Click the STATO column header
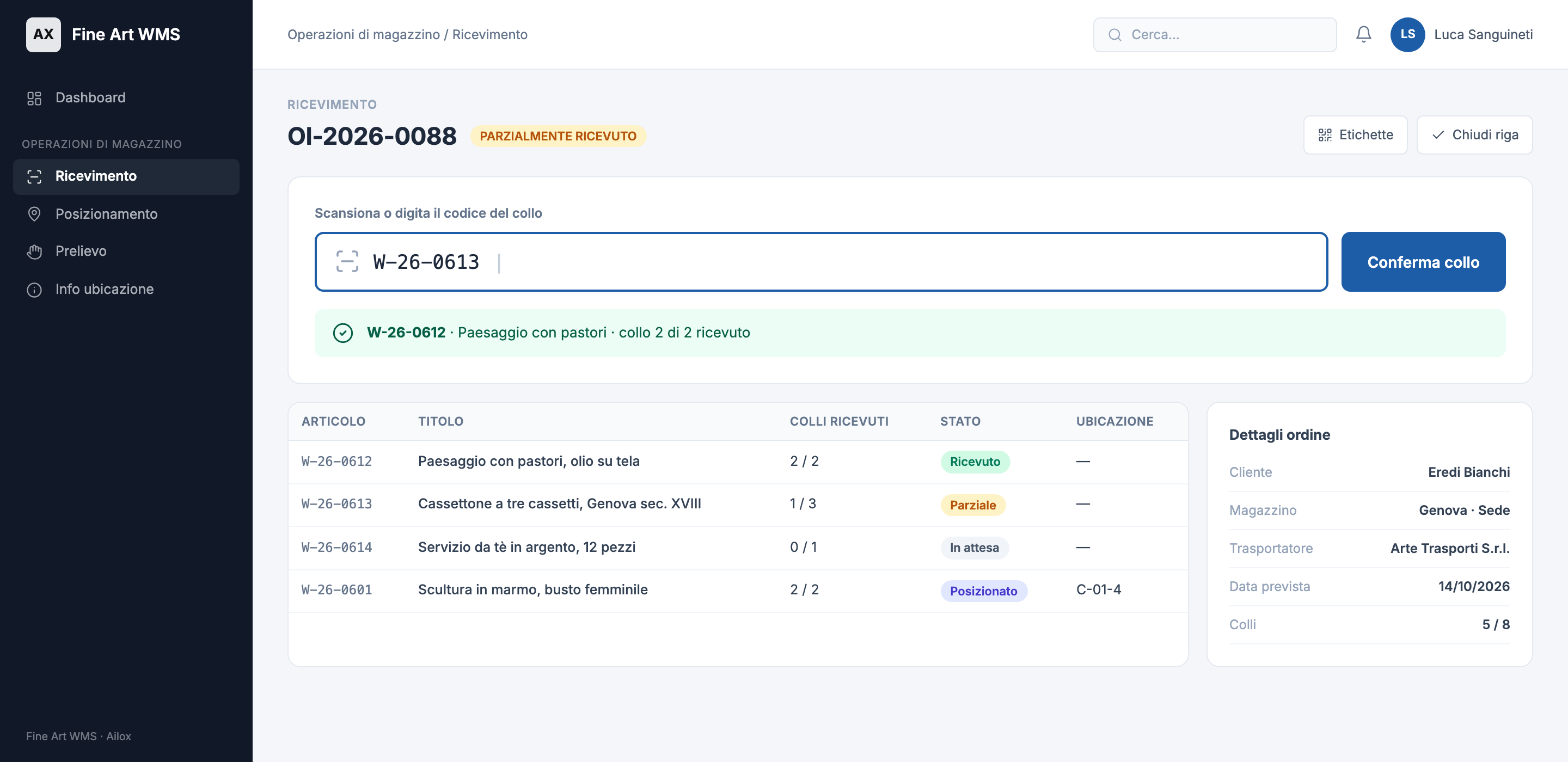Screen dimensions: 1568x762 click(x=960, y=421)
